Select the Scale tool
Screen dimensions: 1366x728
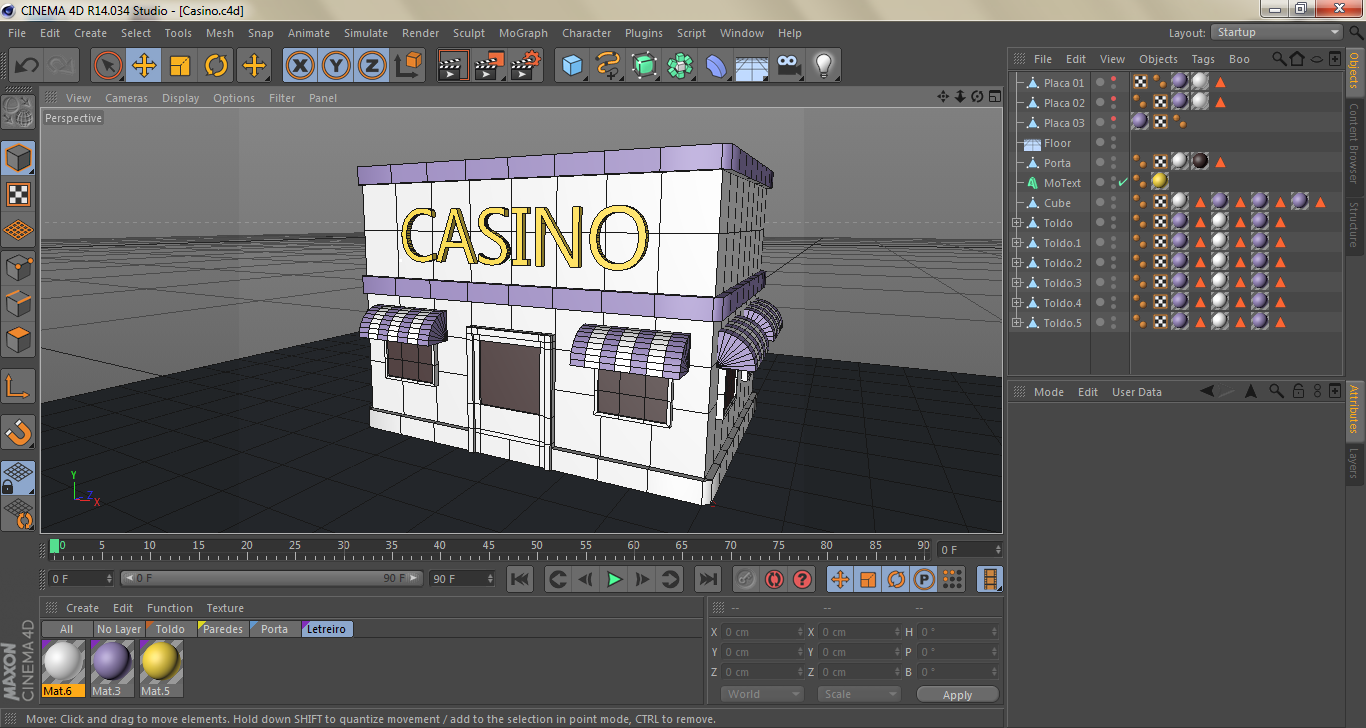pyautogui.click(x=181, y=65)
